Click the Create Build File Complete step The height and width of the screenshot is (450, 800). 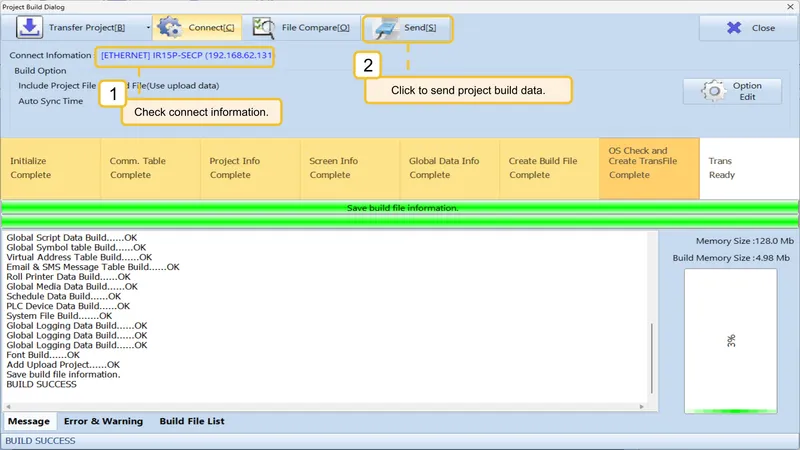click(x=549, y=168)
